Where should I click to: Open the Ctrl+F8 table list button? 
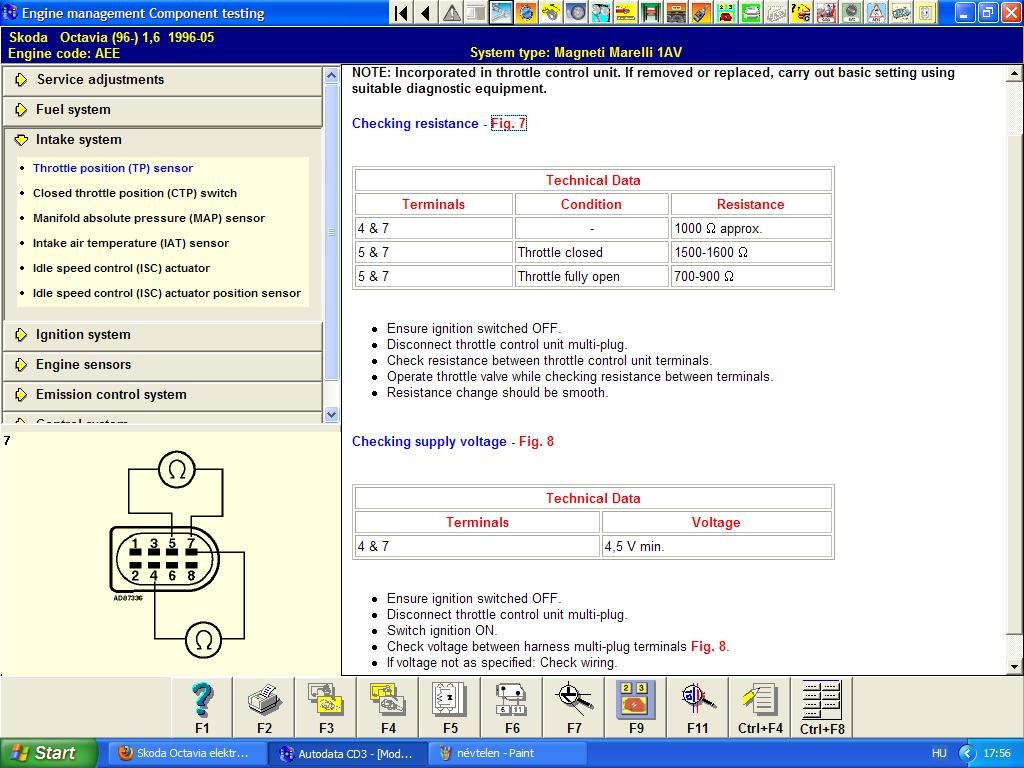[822, 708]
